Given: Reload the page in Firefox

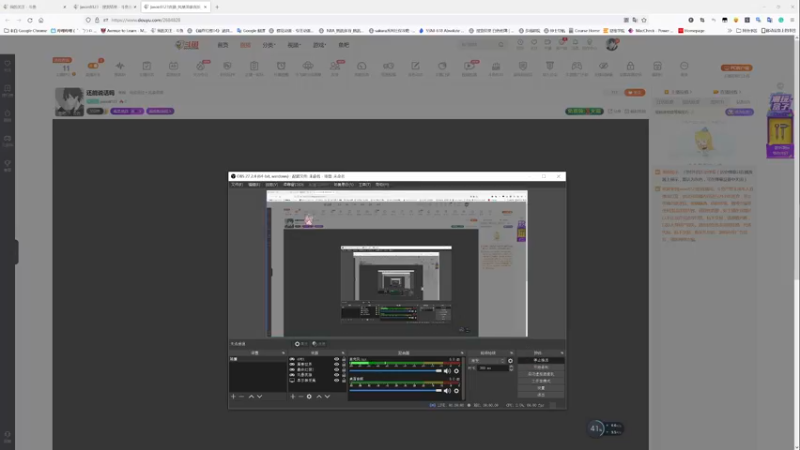Looking at the screenshot, I should pyautogui.click(x=30, y=20).
